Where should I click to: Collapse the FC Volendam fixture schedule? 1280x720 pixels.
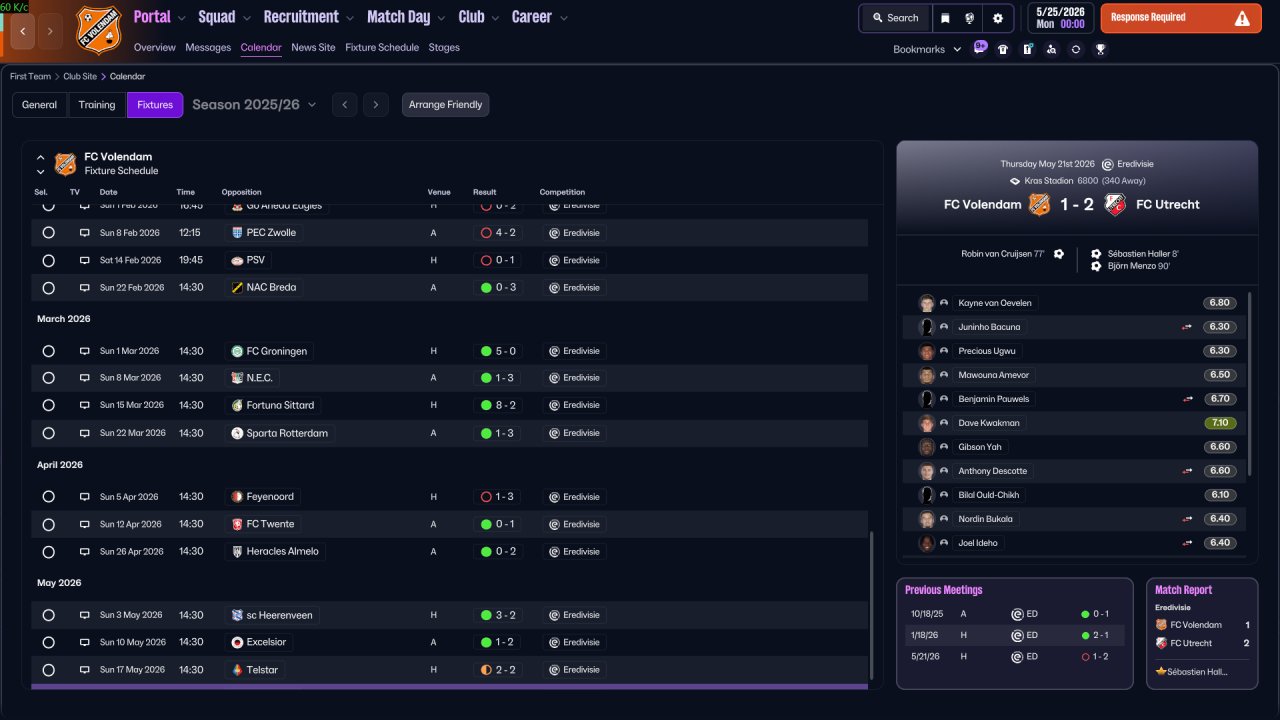pyautogui.click(x=41, y=157)
